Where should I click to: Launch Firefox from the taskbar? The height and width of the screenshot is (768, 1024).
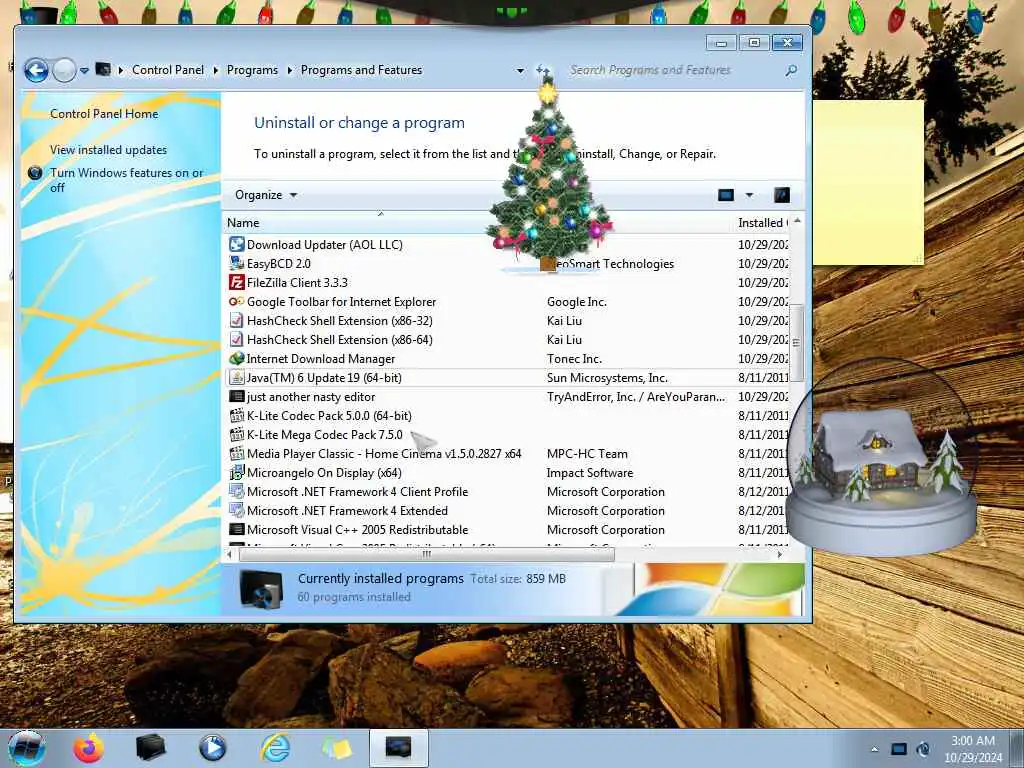(x=88, y=748)
